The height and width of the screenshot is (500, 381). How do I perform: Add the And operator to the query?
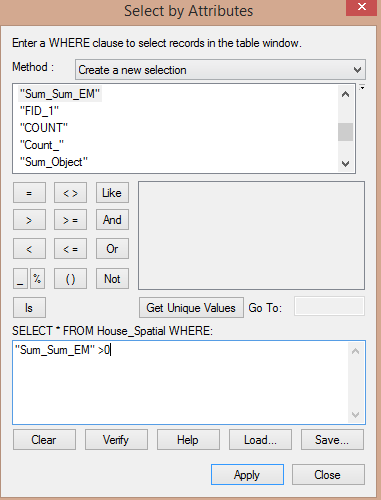112,220
